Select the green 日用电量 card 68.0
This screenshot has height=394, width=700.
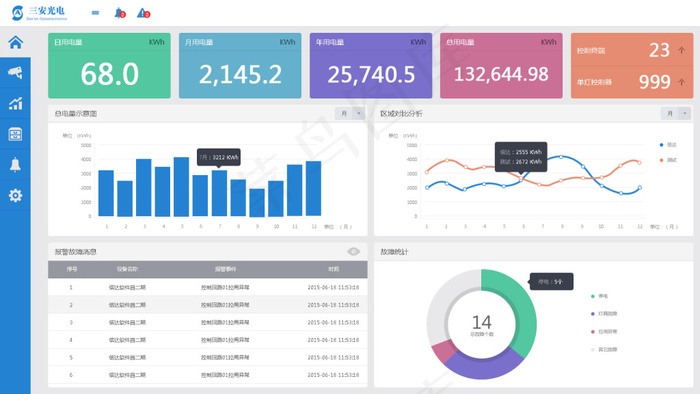[109, 66]
